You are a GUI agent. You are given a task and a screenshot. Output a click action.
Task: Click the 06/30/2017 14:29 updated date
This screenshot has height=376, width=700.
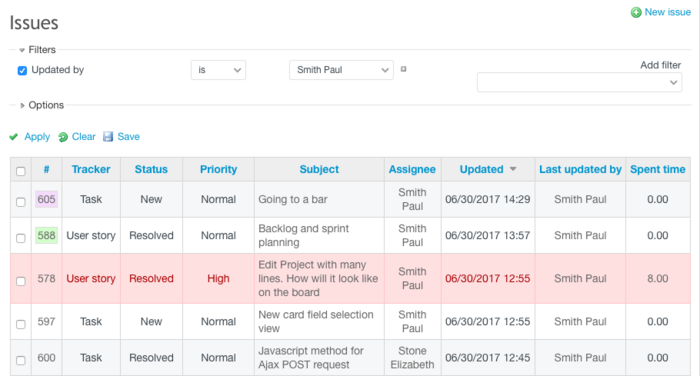pos(488,199)
